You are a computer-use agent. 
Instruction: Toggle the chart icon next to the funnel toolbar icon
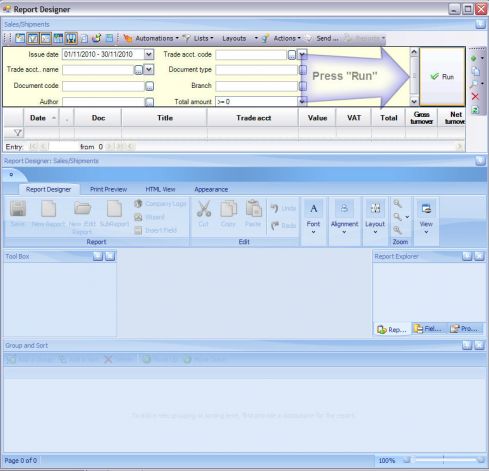(x=45, y=38)
